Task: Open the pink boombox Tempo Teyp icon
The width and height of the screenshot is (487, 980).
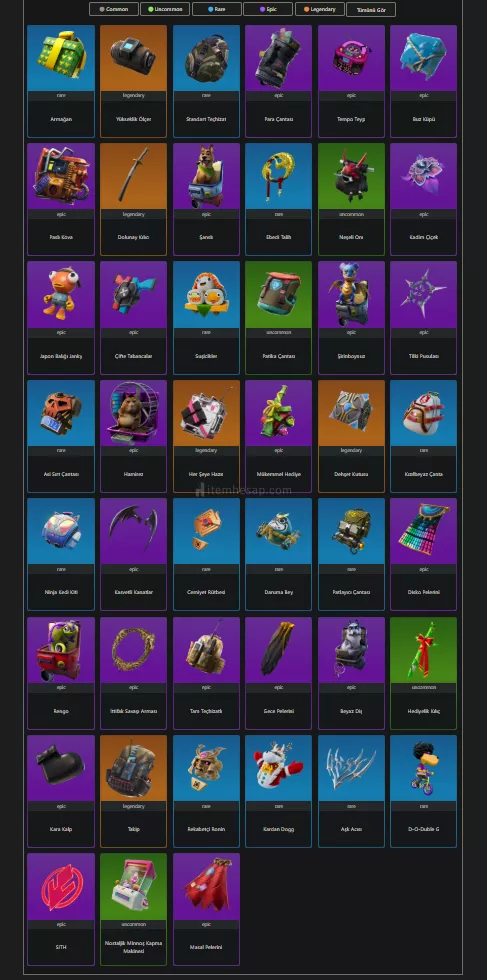Action: [x=351, y=58]
